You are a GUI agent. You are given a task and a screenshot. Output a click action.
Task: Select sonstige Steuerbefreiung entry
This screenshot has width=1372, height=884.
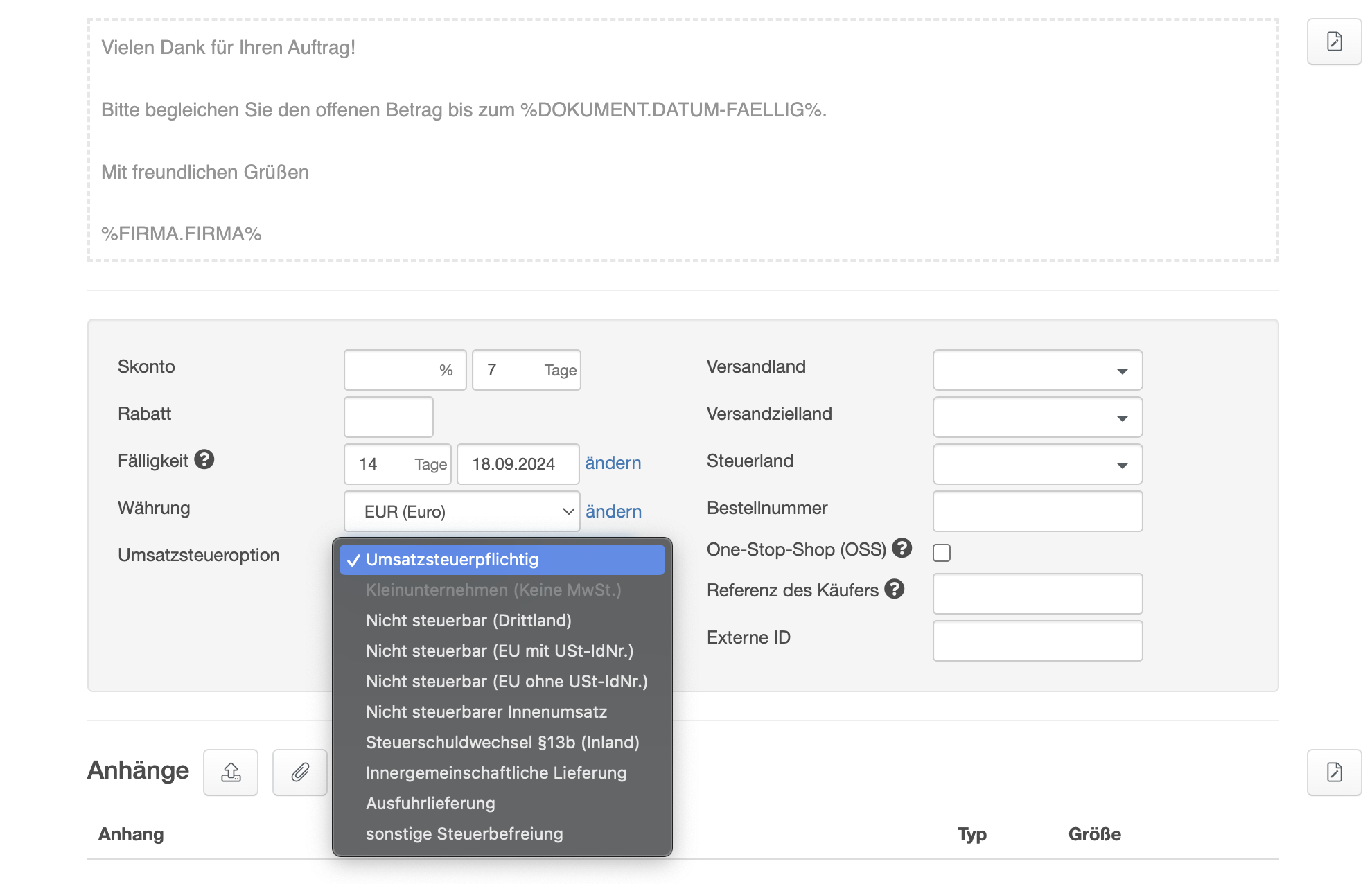(464, 833)
